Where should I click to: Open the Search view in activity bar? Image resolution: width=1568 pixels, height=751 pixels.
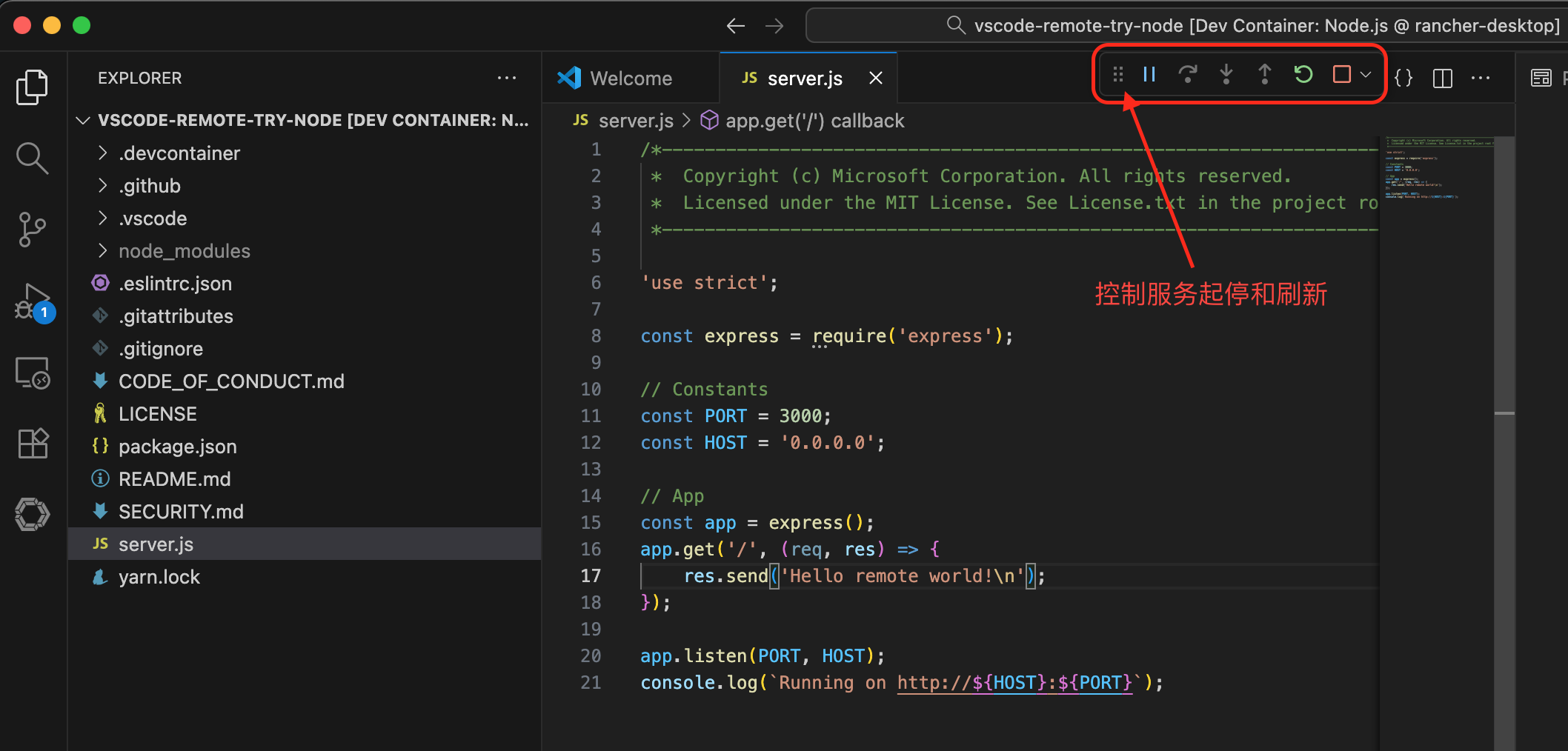[32, 158]
